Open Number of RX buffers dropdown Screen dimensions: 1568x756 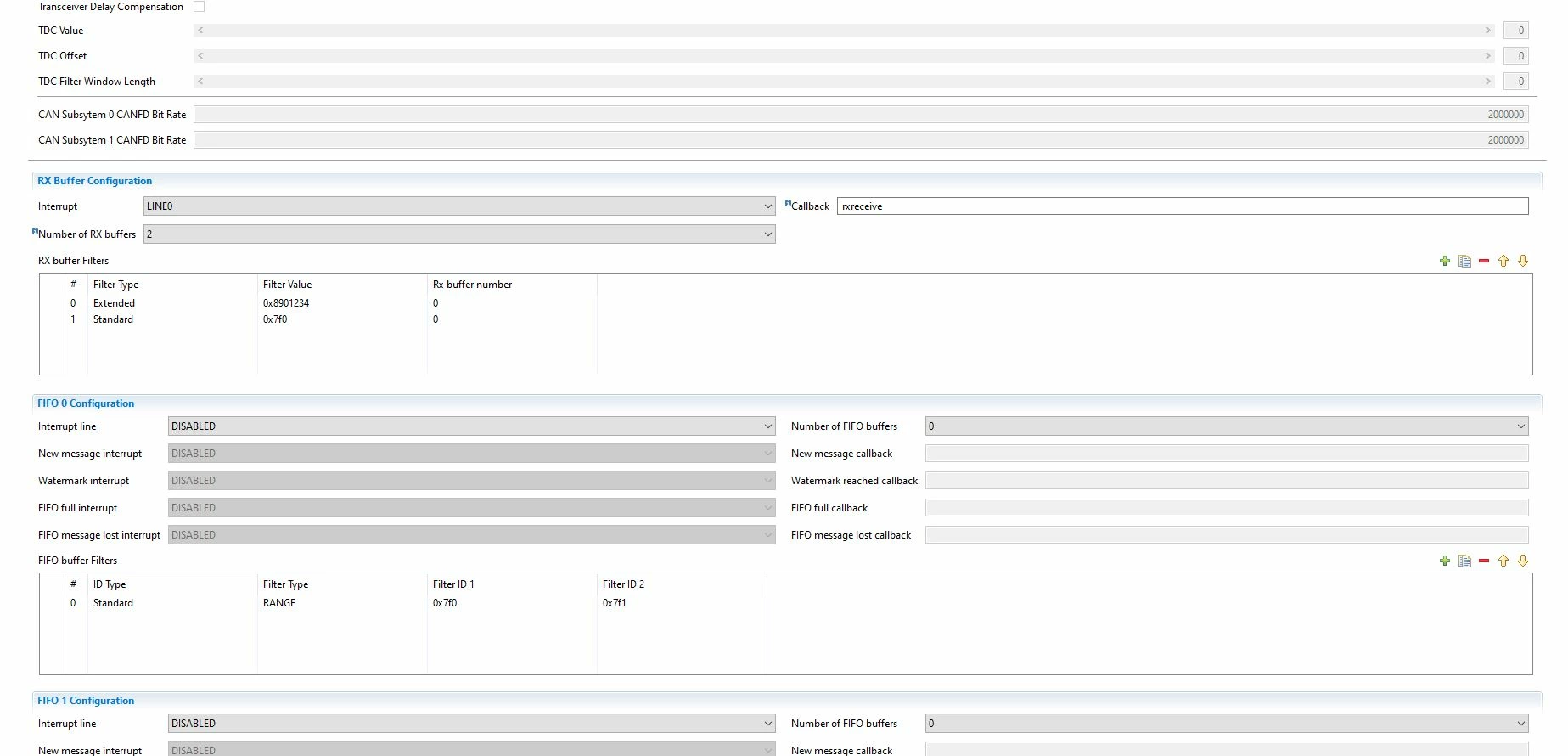click(459, 234)
